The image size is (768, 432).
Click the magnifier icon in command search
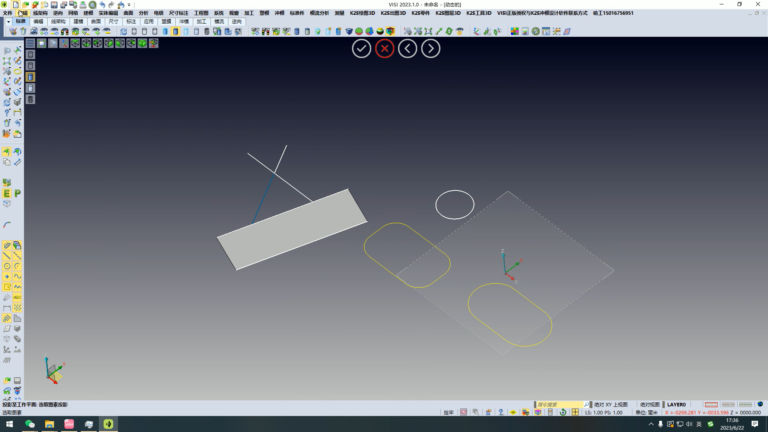point(586,405)
